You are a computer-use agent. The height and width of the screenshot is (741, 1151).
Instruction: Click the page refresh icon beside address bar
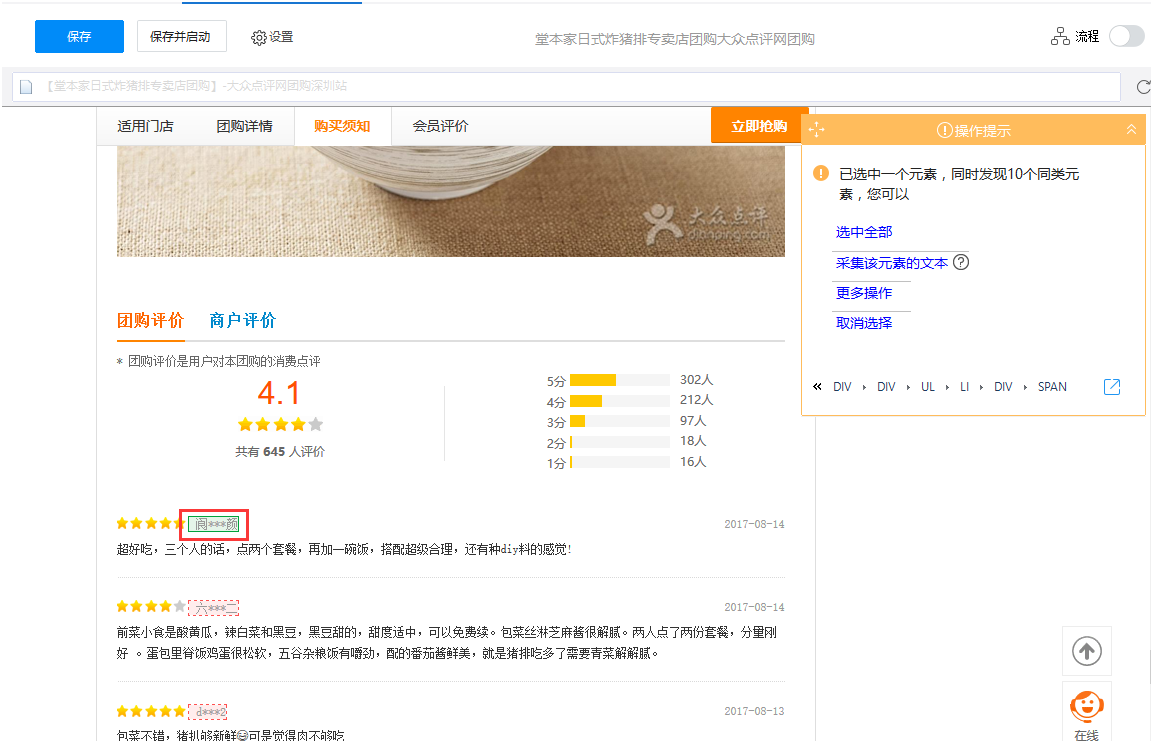1143,87
